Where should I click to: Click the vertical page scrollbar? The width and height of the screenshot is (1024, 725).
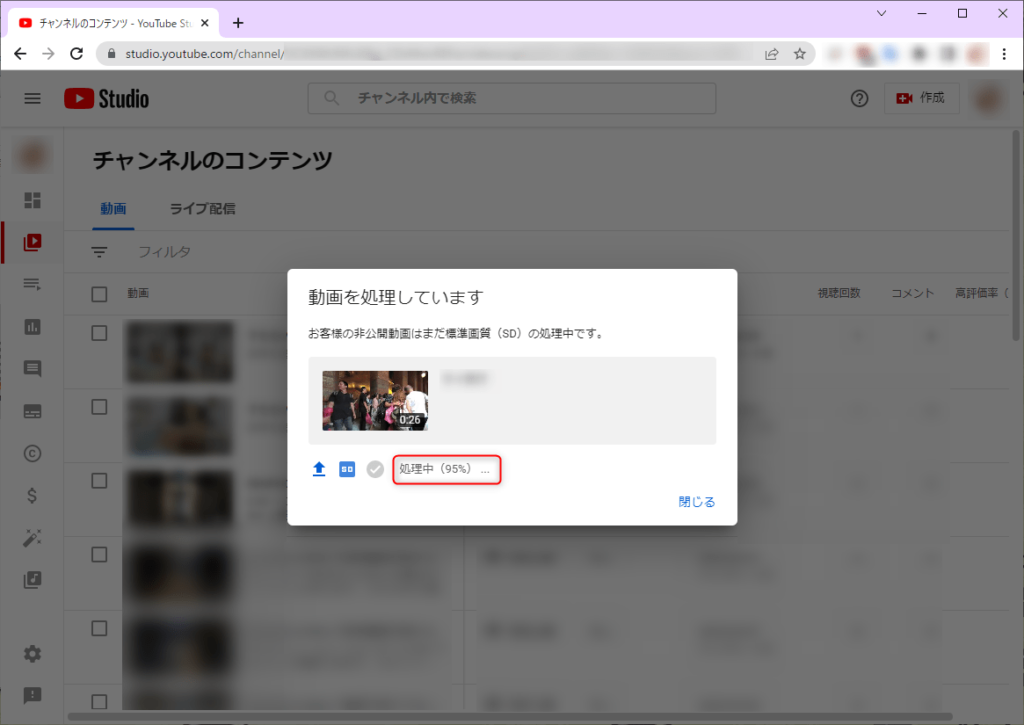1016,235
